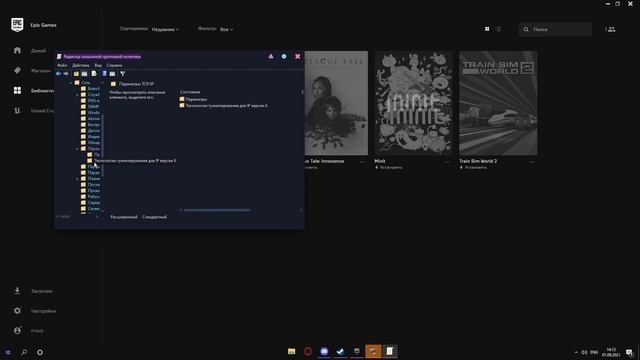Open Home in Epic Games sidebar
This screenshot has width=640, height=360.
29,51
